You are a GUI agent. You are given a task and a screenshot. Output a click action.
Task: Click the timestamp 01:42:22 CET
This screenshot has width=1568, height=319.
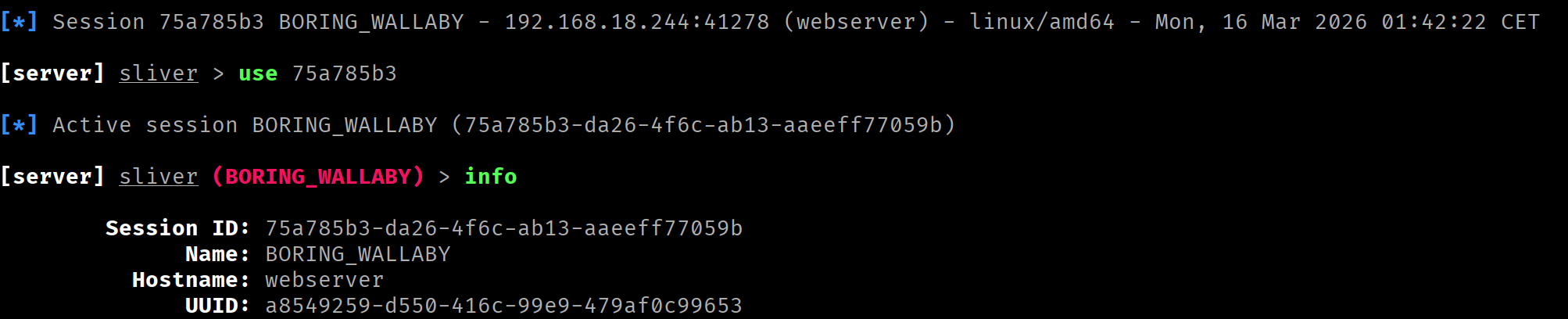click(1459, 22)
